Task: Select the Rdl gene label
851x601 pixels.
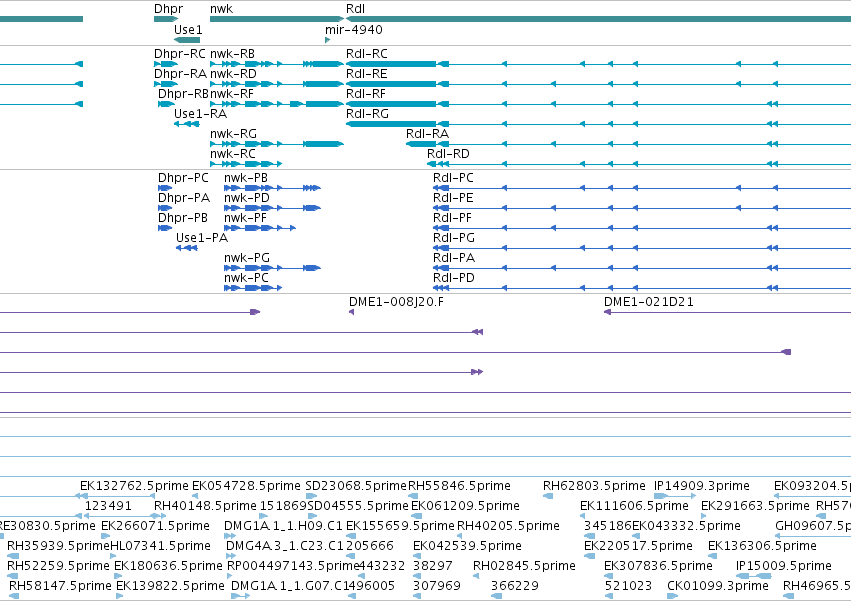Action: pos(355,9)
